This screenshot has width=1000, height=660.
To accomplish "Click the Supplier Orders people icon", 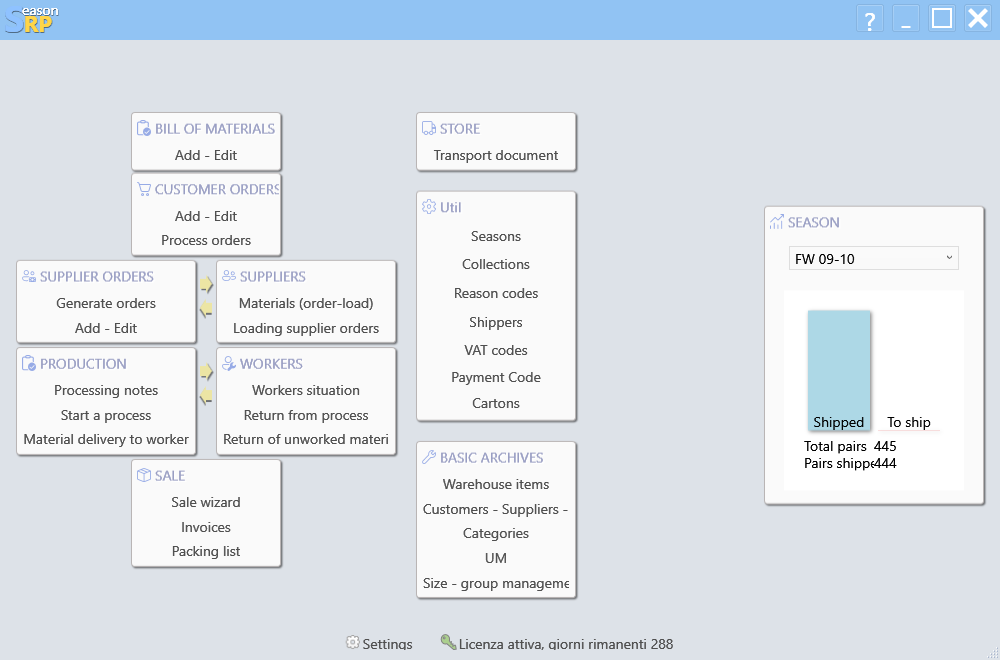I will [x=29, y=277].
